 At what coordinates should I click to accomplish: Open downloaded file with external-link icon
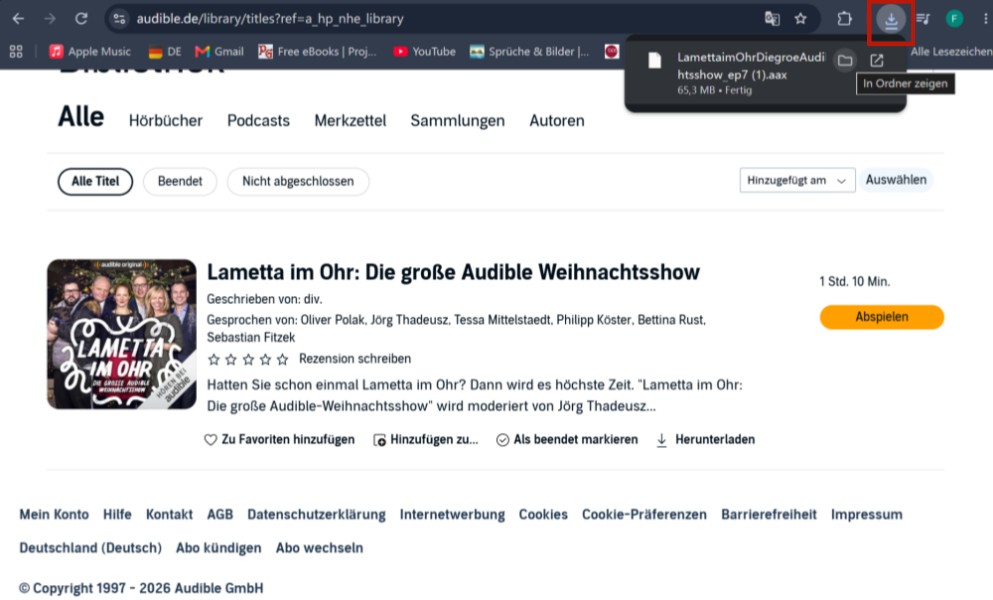pos(876,60)
